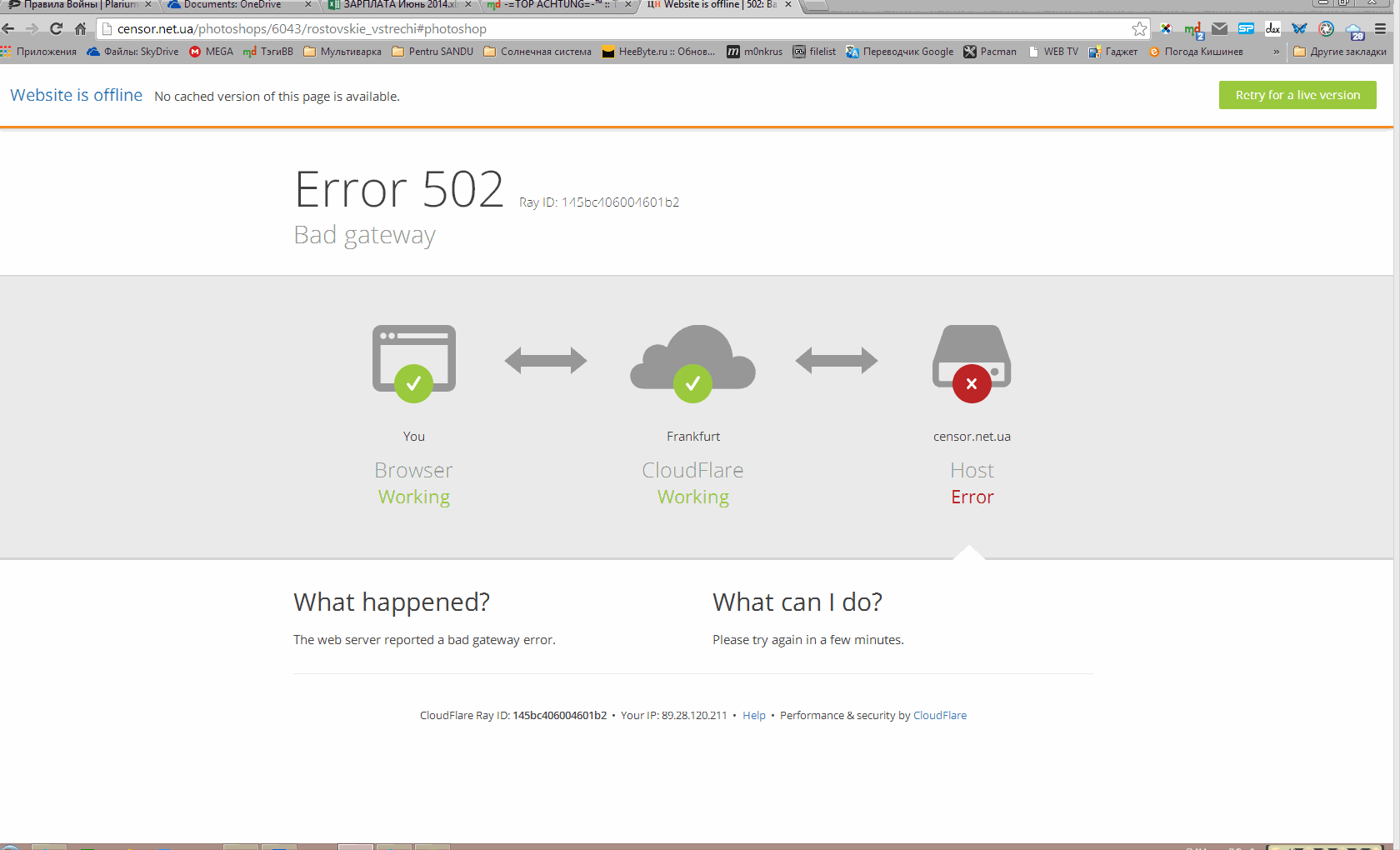Open the m0nkrus bookmark
1400x850 pixels.
[x=755, y=52]
